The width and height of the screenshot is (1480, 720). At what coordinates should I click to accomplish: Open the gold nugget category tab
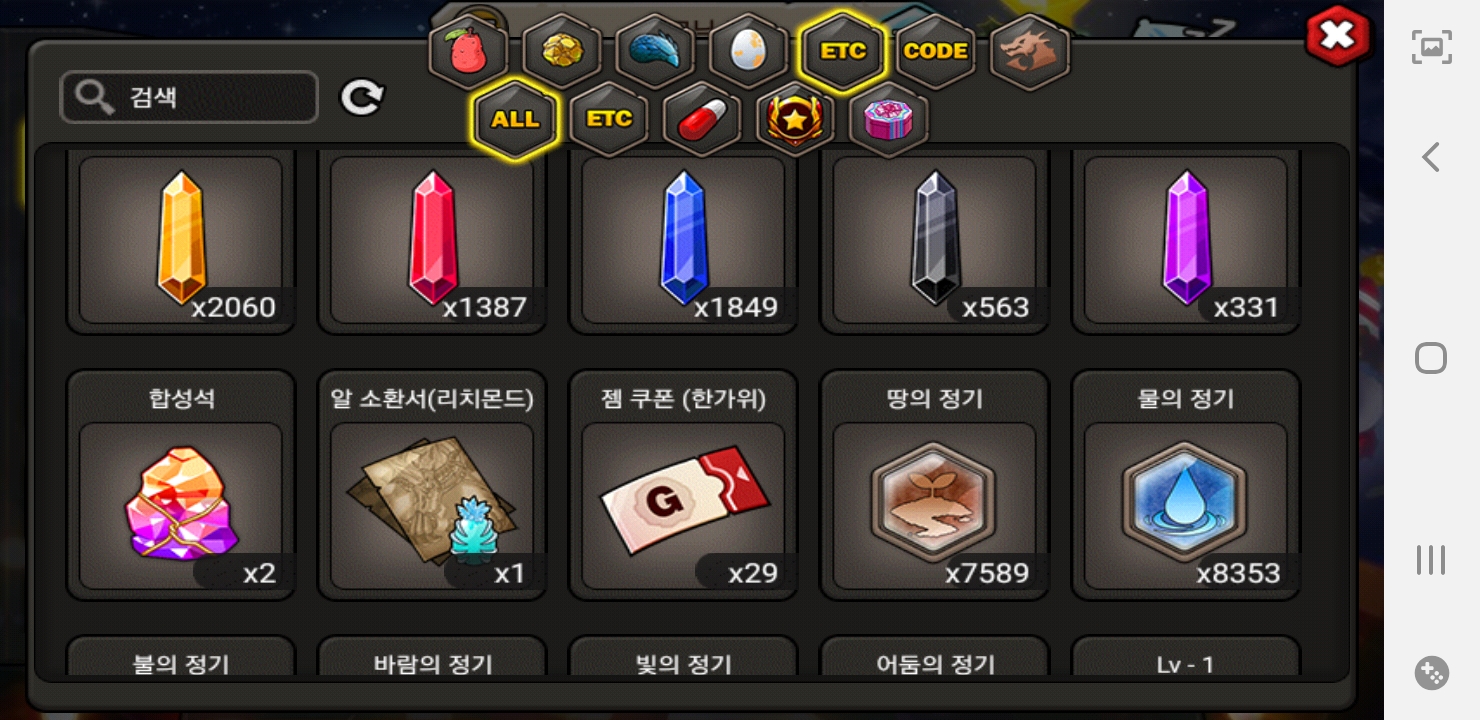point(562,52)
